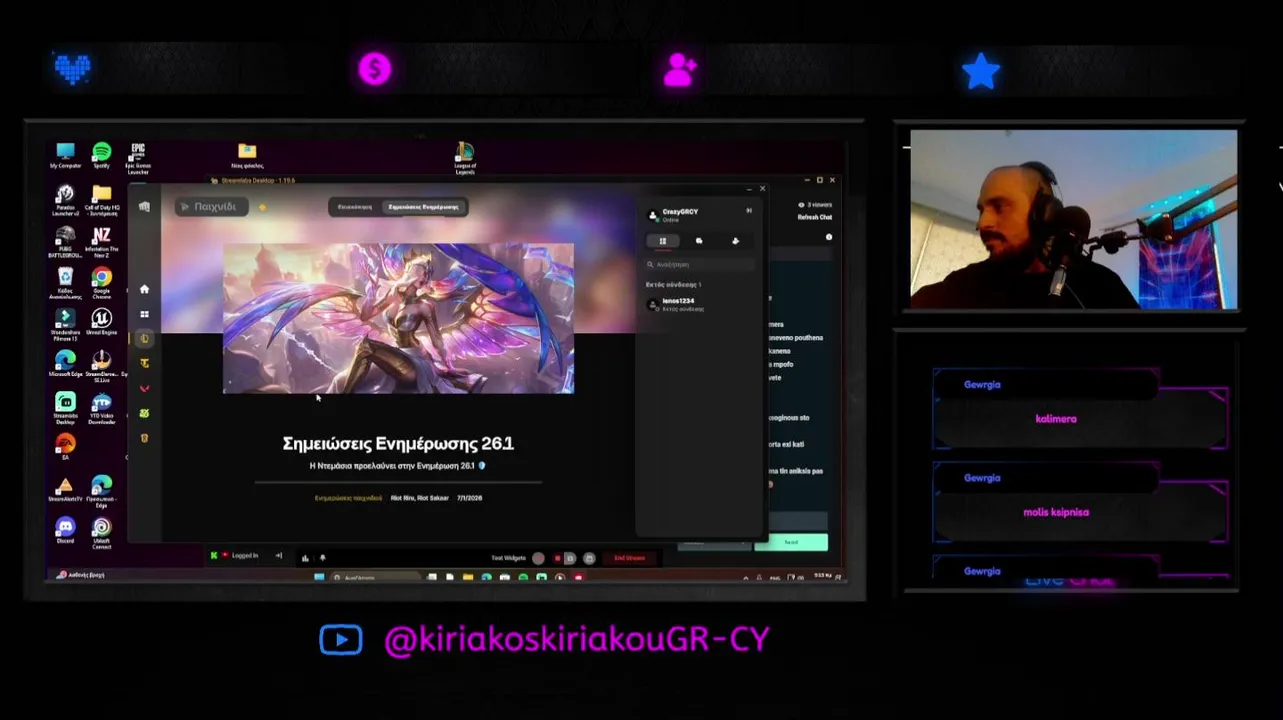This screenshot has height=720, width=1283.
Task: Click Test Widgets in the Streamlabs bottom bar
Action: [508, 558]
